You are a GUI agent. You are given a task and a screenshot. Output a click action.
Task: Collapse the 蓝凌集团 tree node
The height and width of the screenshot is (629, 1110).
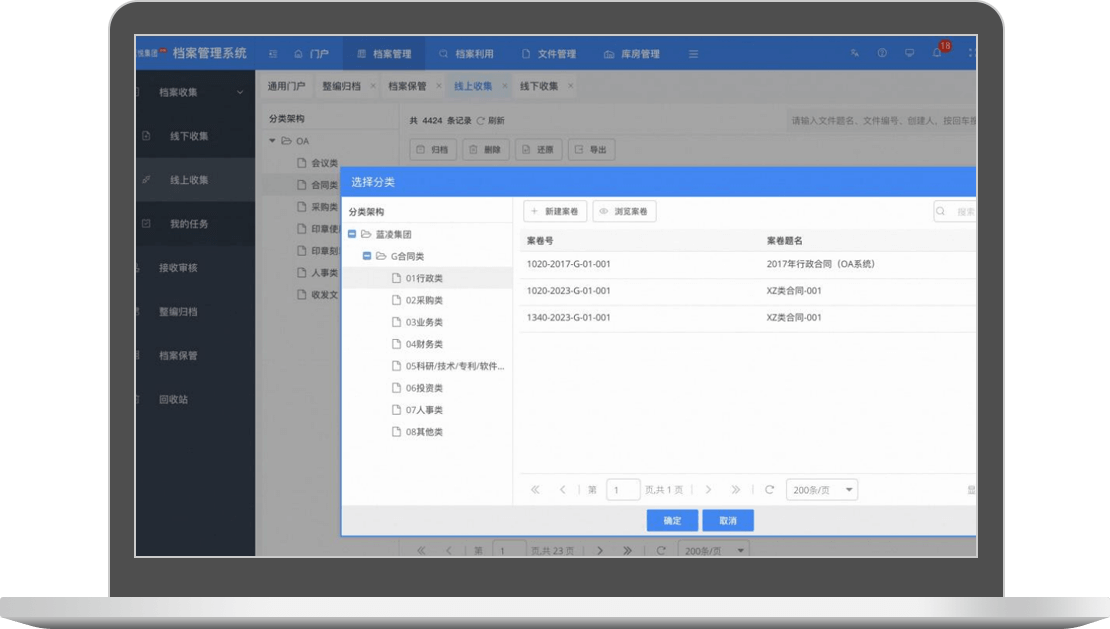pos(352,235)
